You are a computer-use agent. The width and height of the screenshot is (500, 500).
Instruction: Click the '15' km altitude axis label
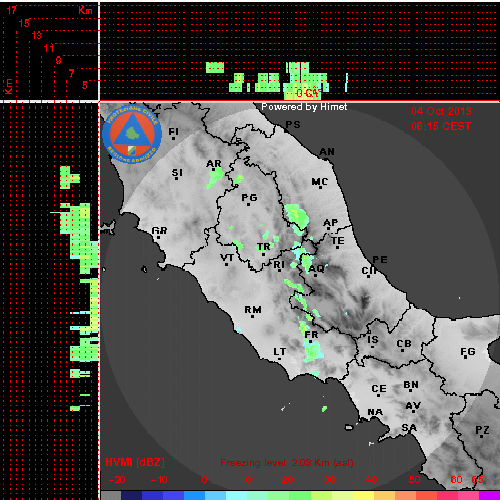pos(24,23)
